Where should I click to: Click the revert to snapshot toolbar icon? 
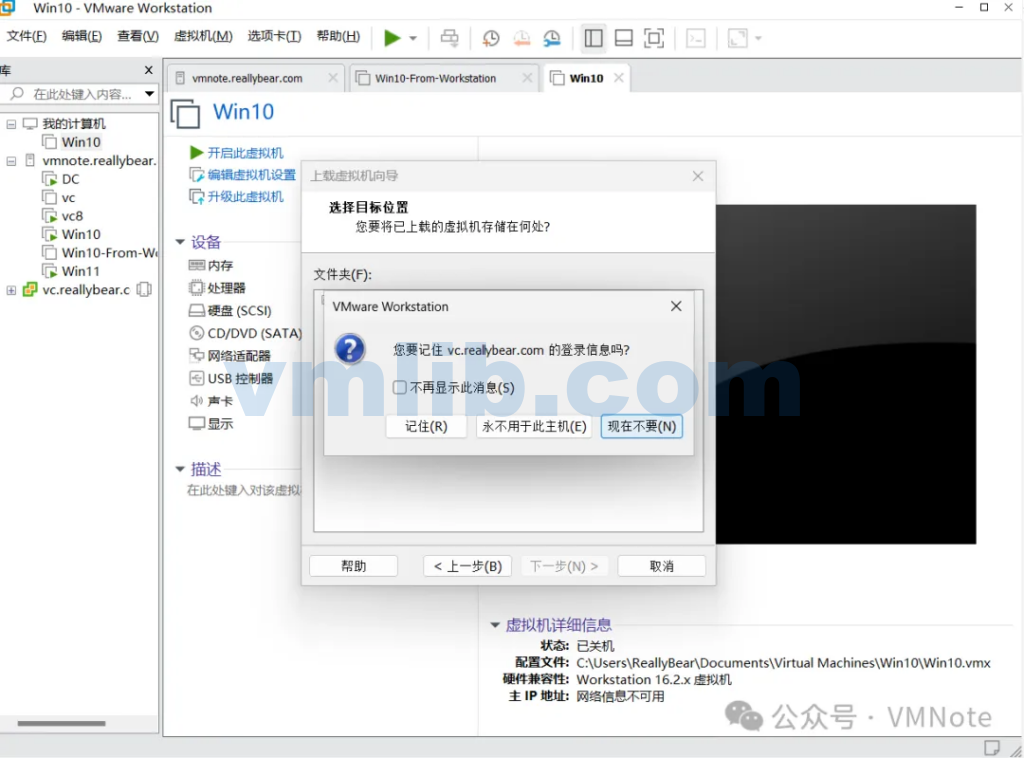coord(521,38)
